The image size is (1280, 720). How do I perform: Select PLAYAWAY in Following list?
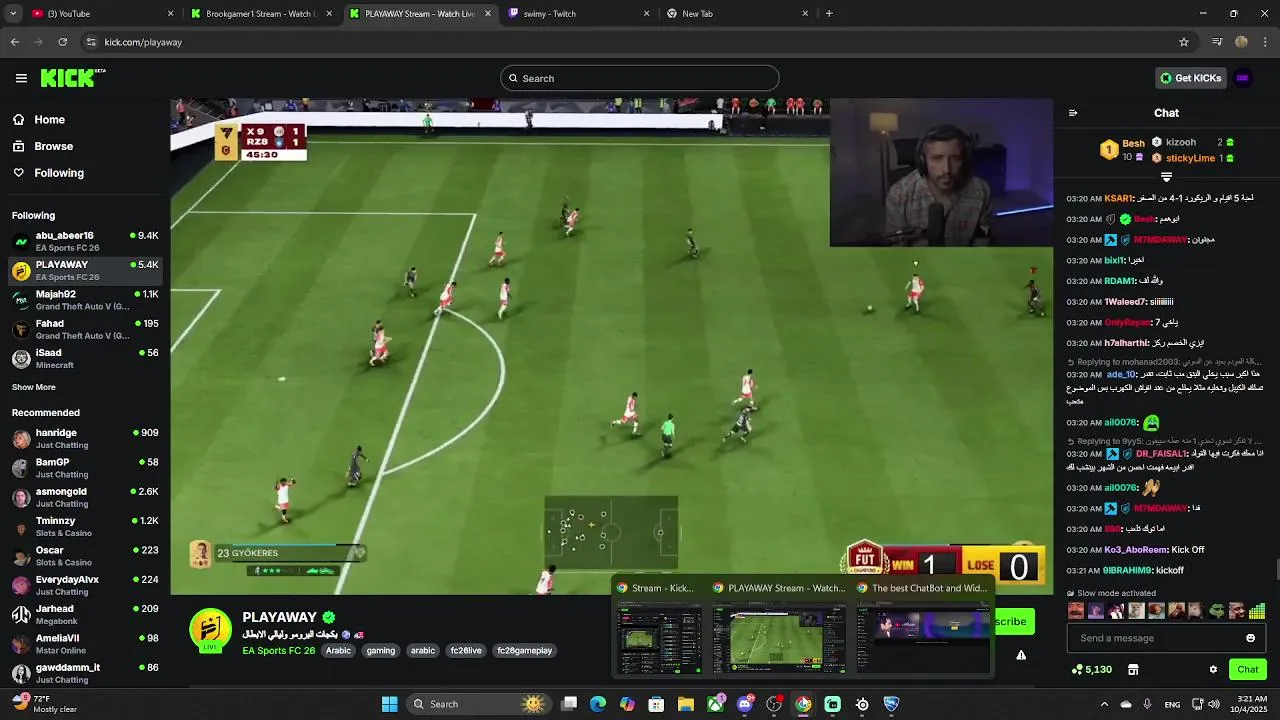pyautogui.click(x=85, y=270)
